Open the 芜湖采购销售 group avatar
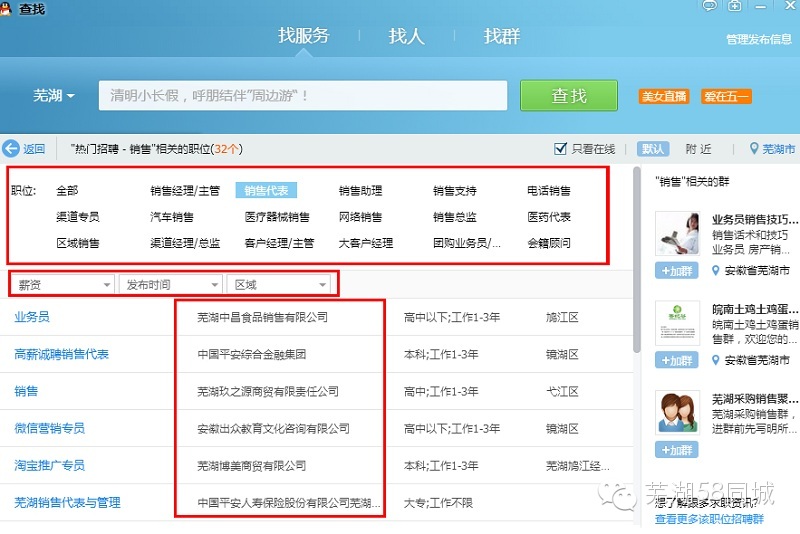This screenshot has height=534, width=800. (676, 412)
